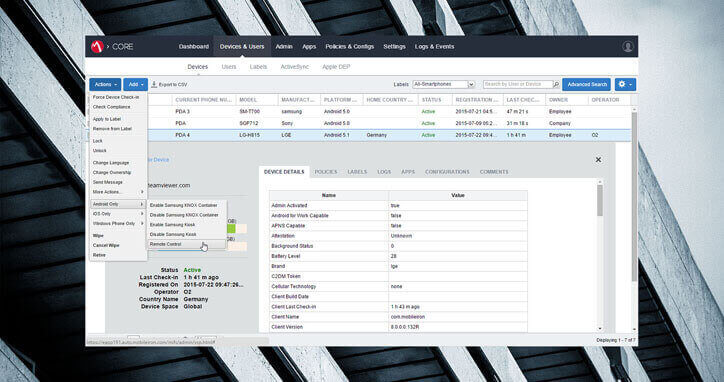Viewport: 724px width, 382px height.
Task: Select Remote Control submenu item
Action: click(187, 244)
